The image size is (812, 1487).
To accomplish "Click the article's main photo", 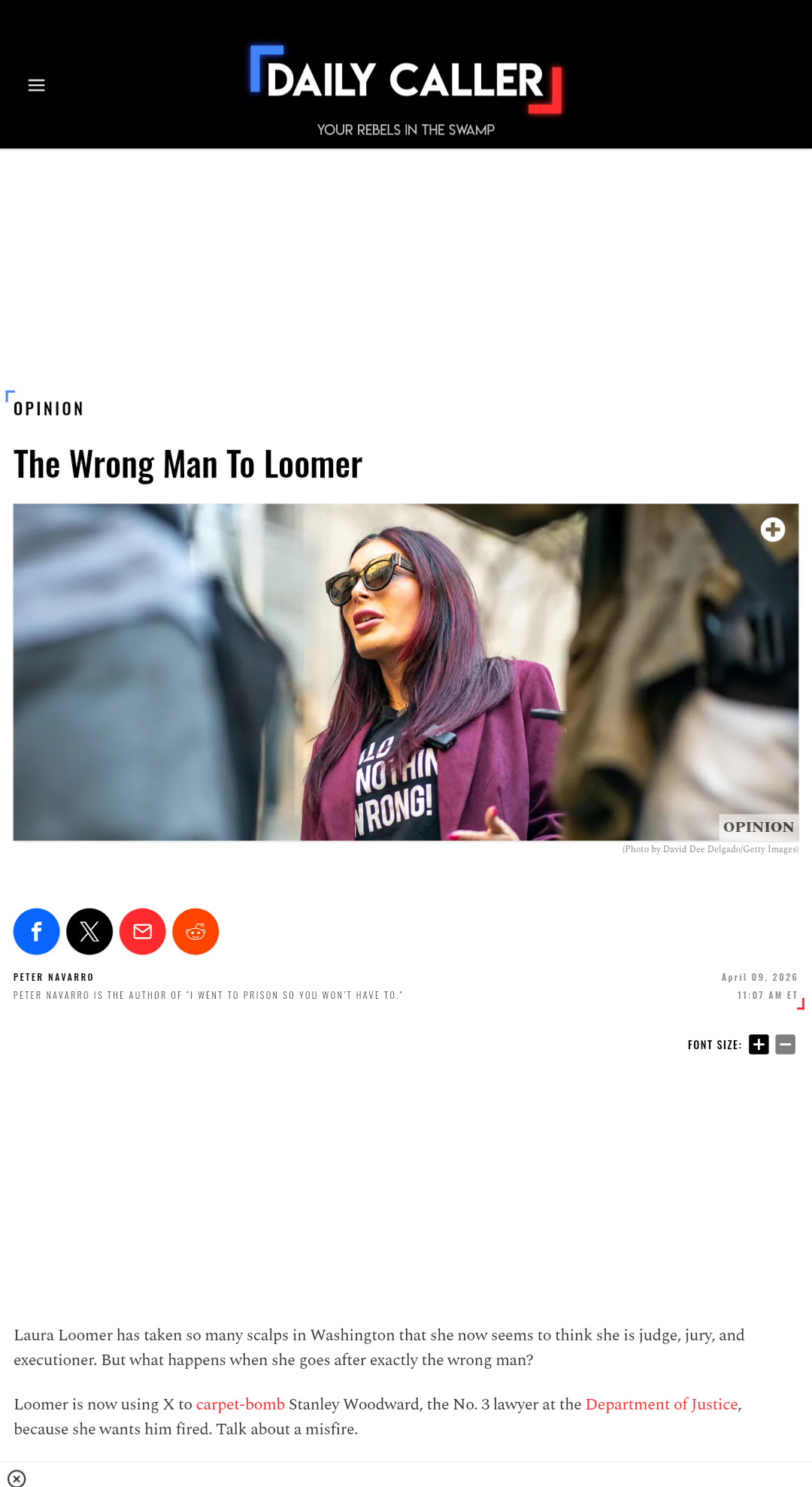I will (406, 672).
